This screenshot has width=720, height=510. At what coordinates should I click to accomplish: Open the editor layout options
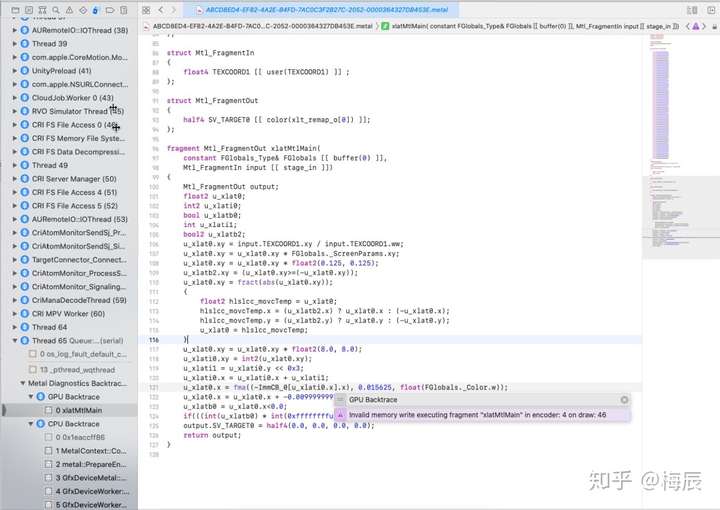[x=692, y=10]
